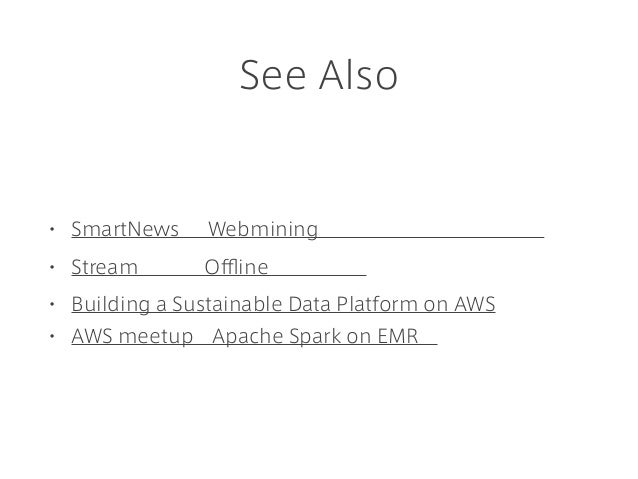This screenshot has height=479, width=638.
Task: Click the word SmartNews in first link
Action: [x=125, y=229]
